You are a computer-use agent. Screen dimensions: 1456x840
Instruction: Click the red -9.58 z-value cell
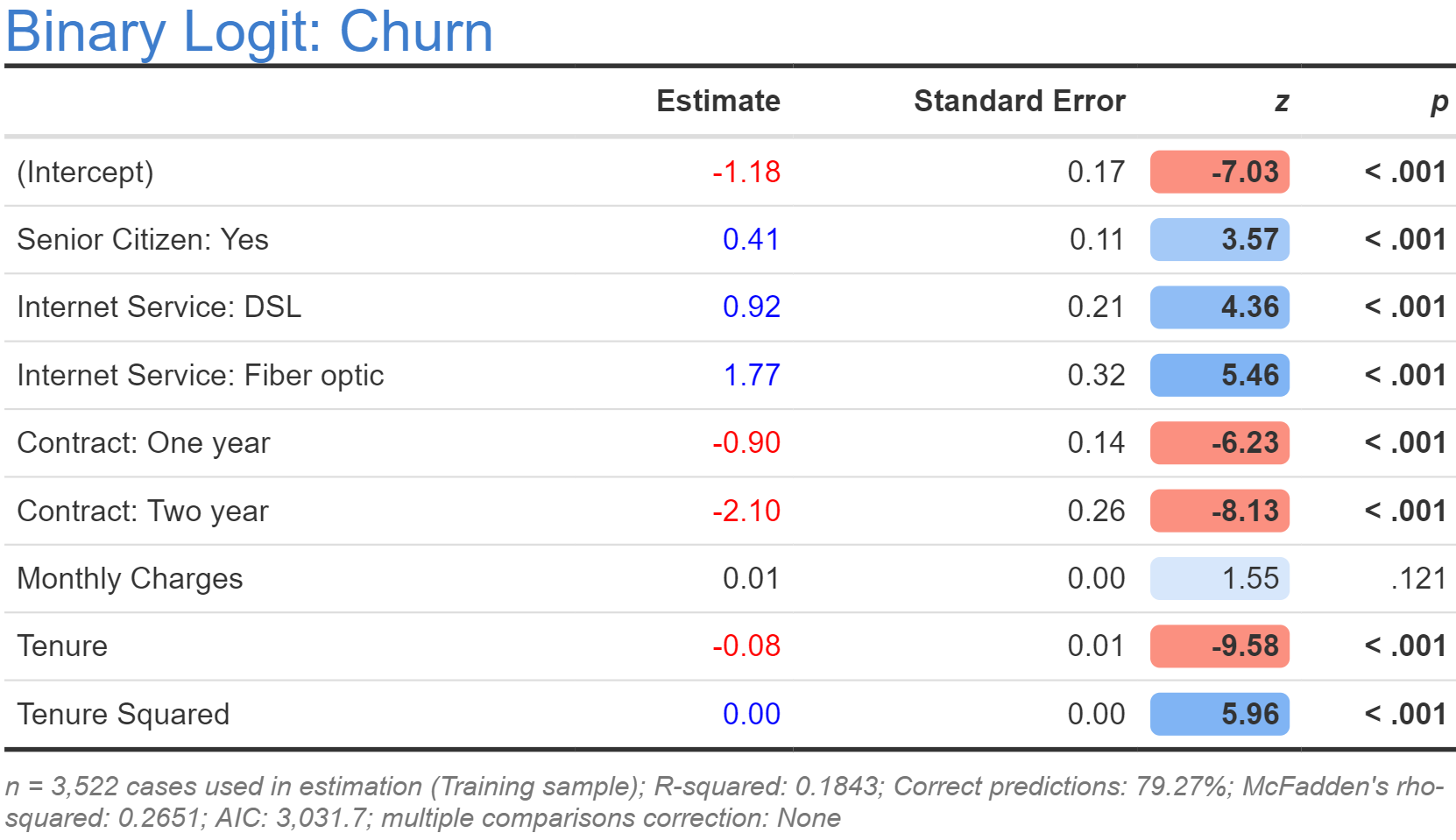coord(1219,646)
